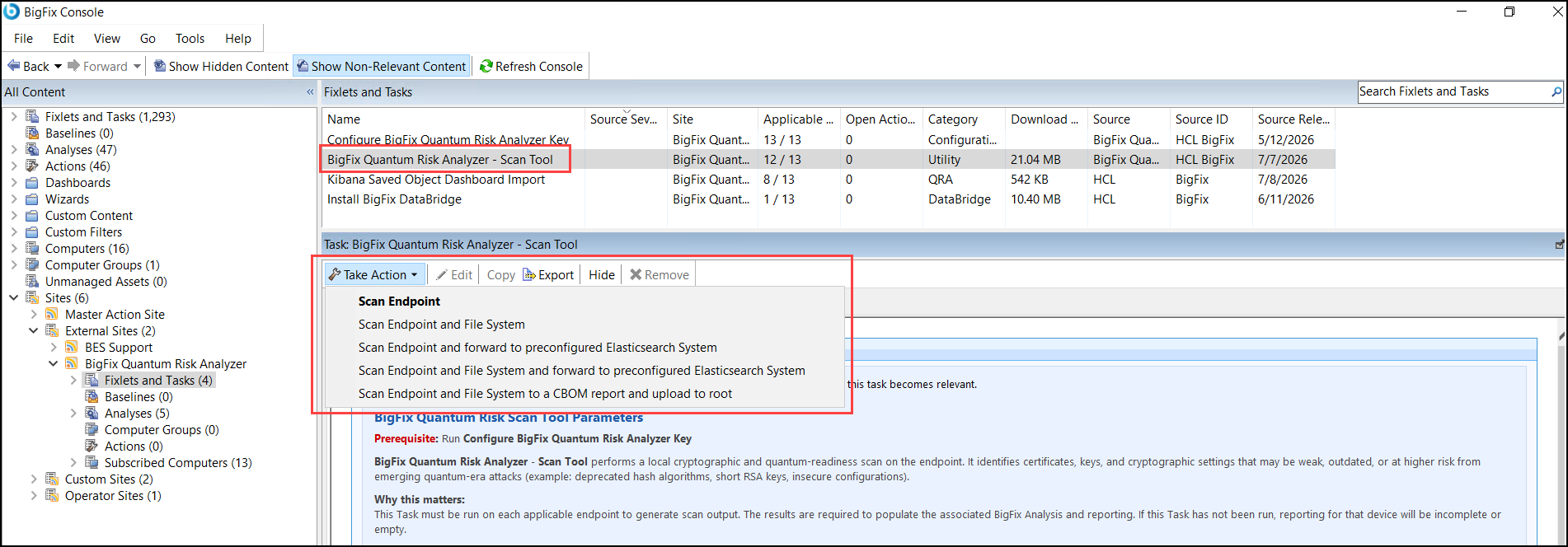Click the search magnifier icon
This screenshot has width=1568, height=547.
pos(1556,91)
